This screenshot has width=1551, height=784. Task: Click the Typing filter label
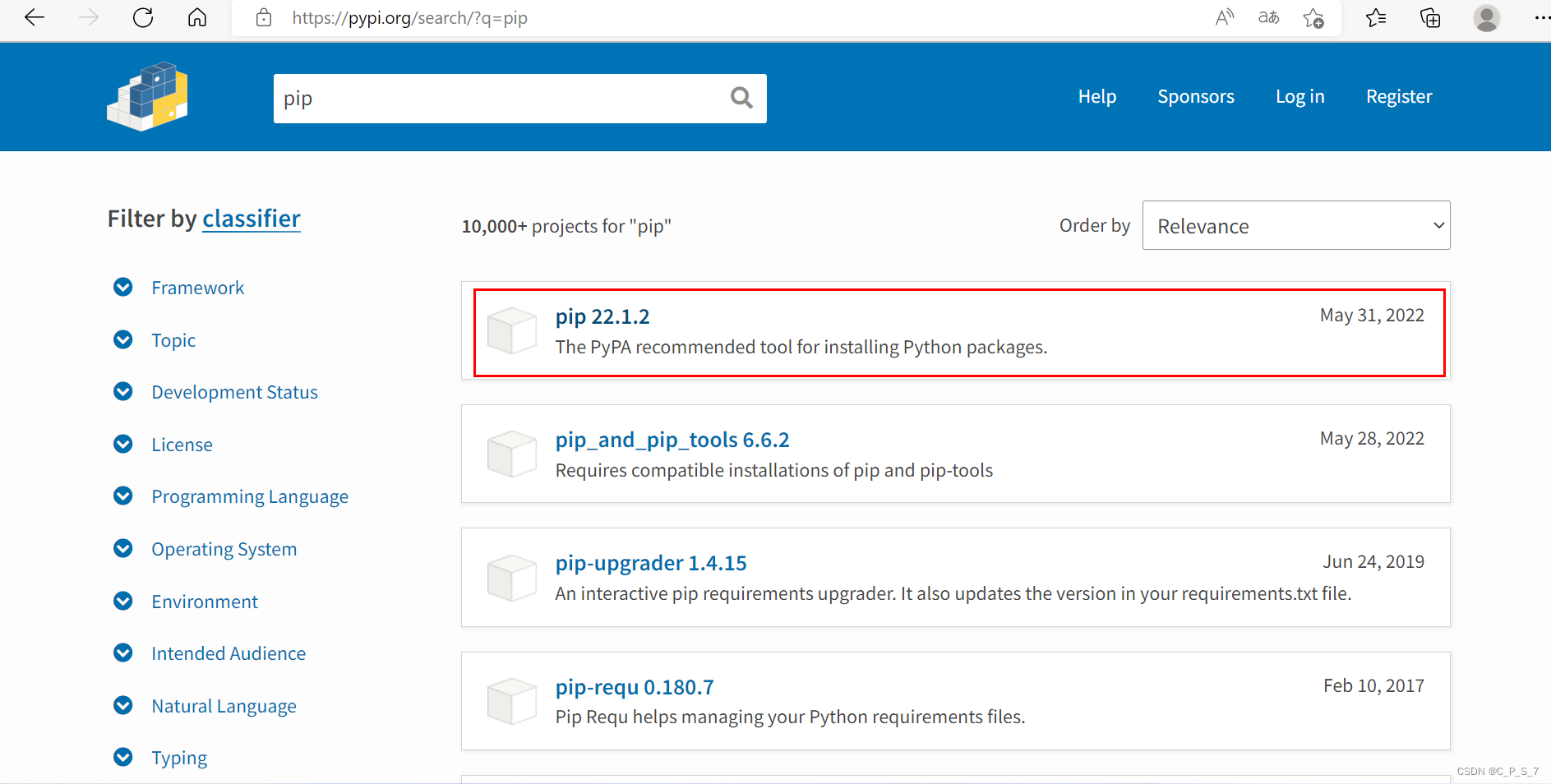[x=179, y=758]
